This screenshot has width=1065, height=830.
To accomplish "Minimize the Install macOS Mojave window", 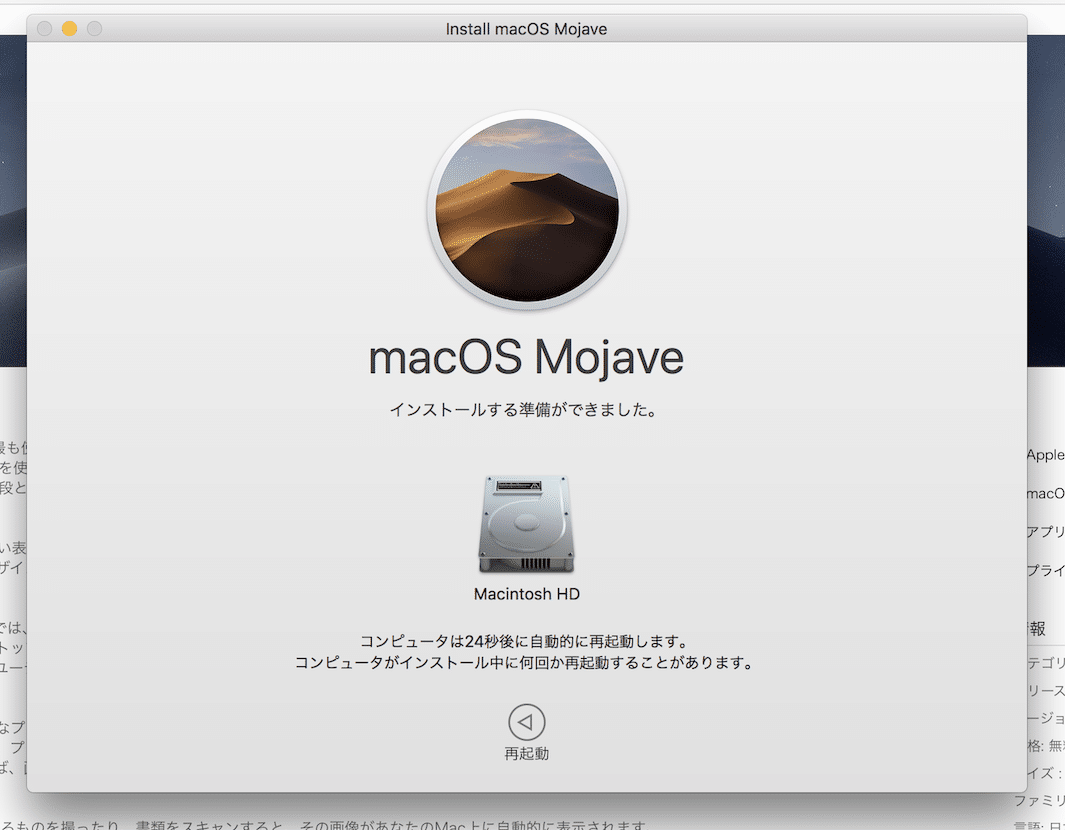I will pos(69,29).
